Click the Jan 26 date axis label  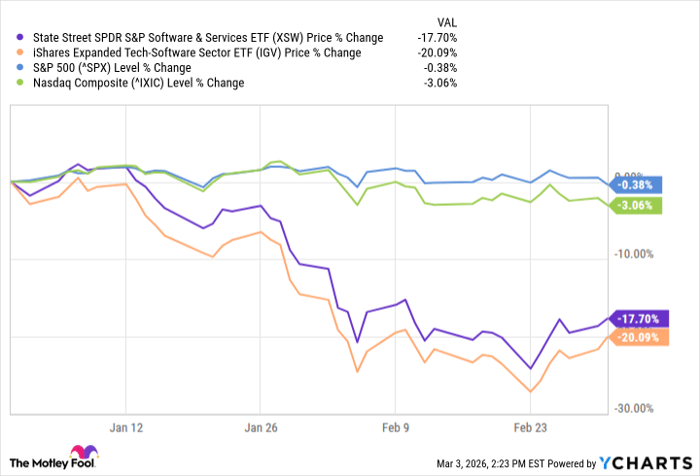click(261, 424)
